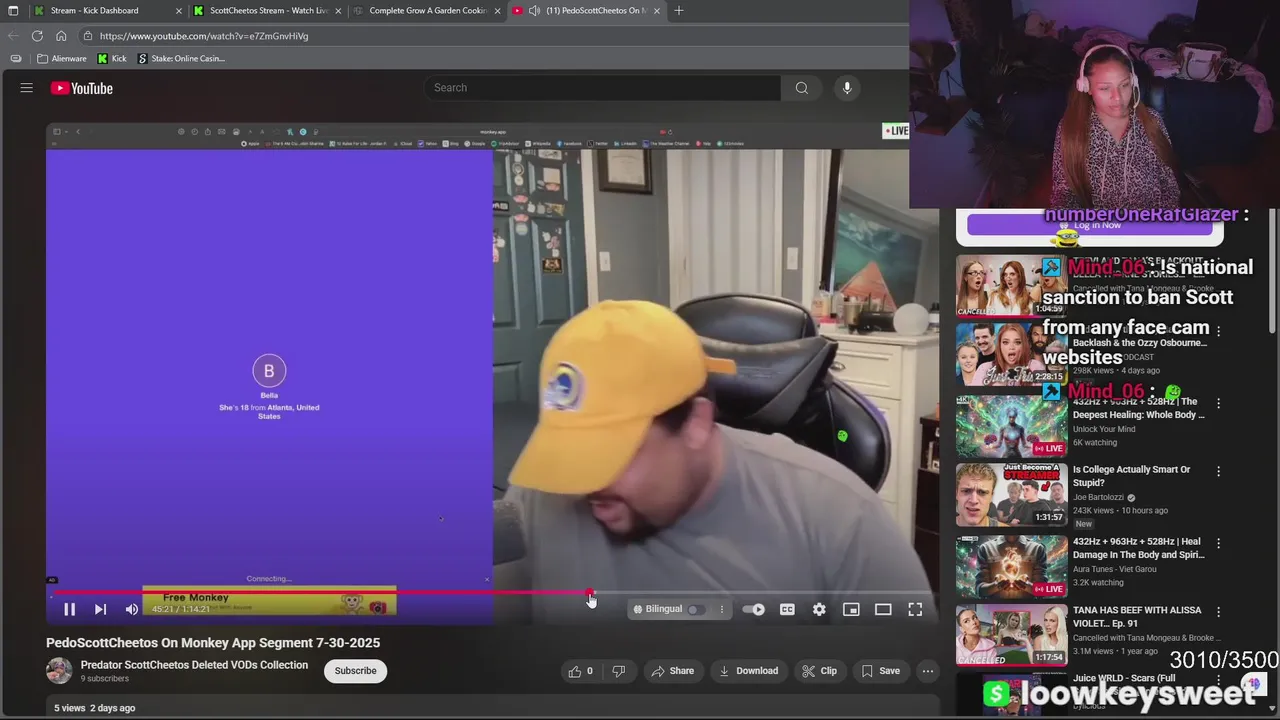Focus the YouTube Search box
This screenshot has height=720, width=1280.
coord(603,88)
